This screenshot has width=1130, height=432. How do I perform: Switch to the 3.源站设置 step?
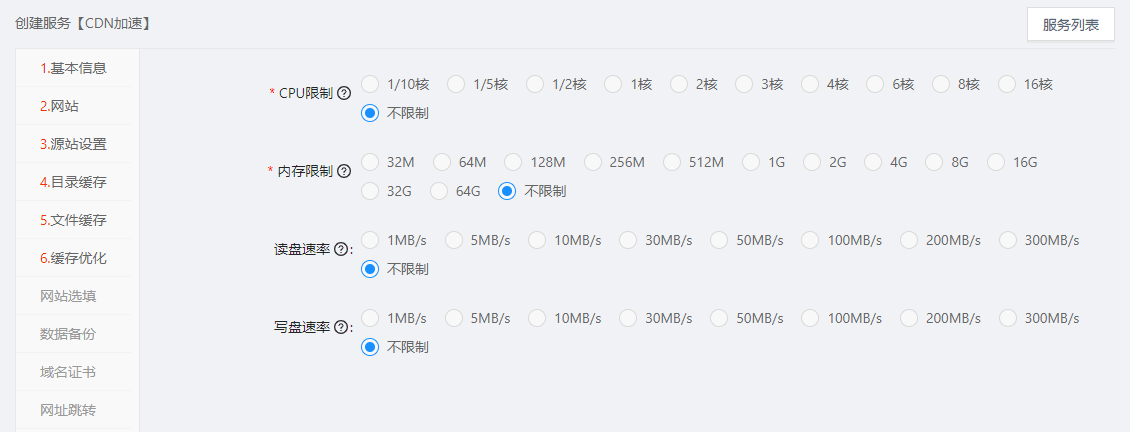pyautogui.click(x=73, y=144)
